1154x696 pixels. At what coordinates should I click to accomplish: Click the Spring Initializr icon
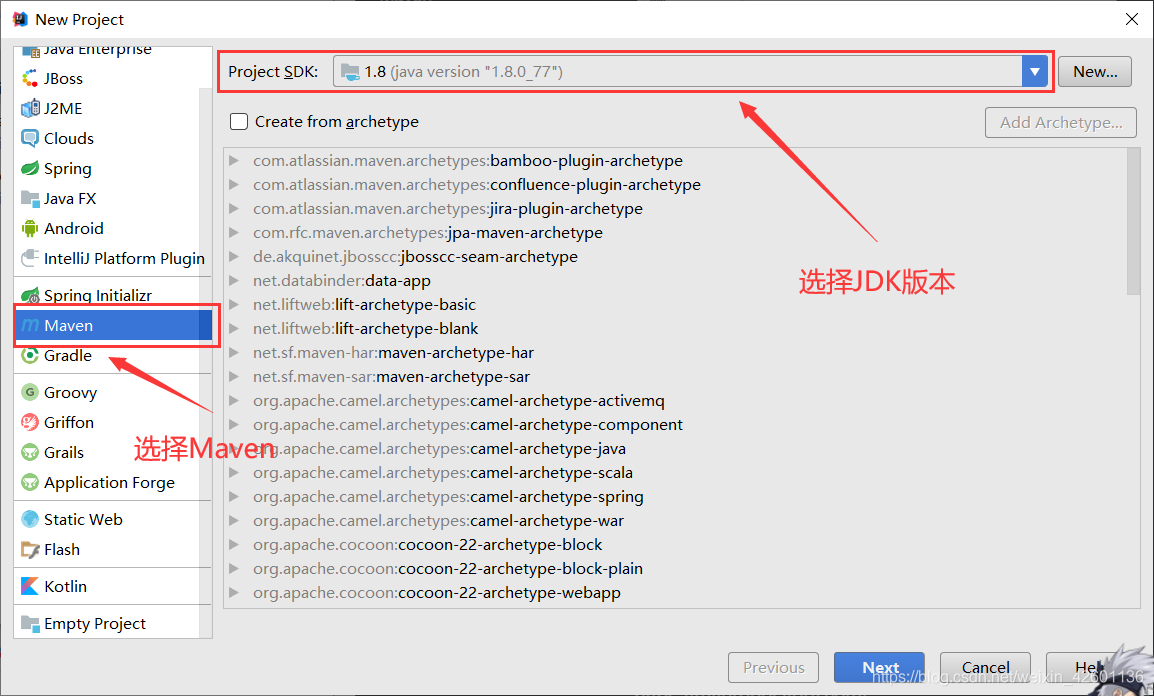point(30,295)
